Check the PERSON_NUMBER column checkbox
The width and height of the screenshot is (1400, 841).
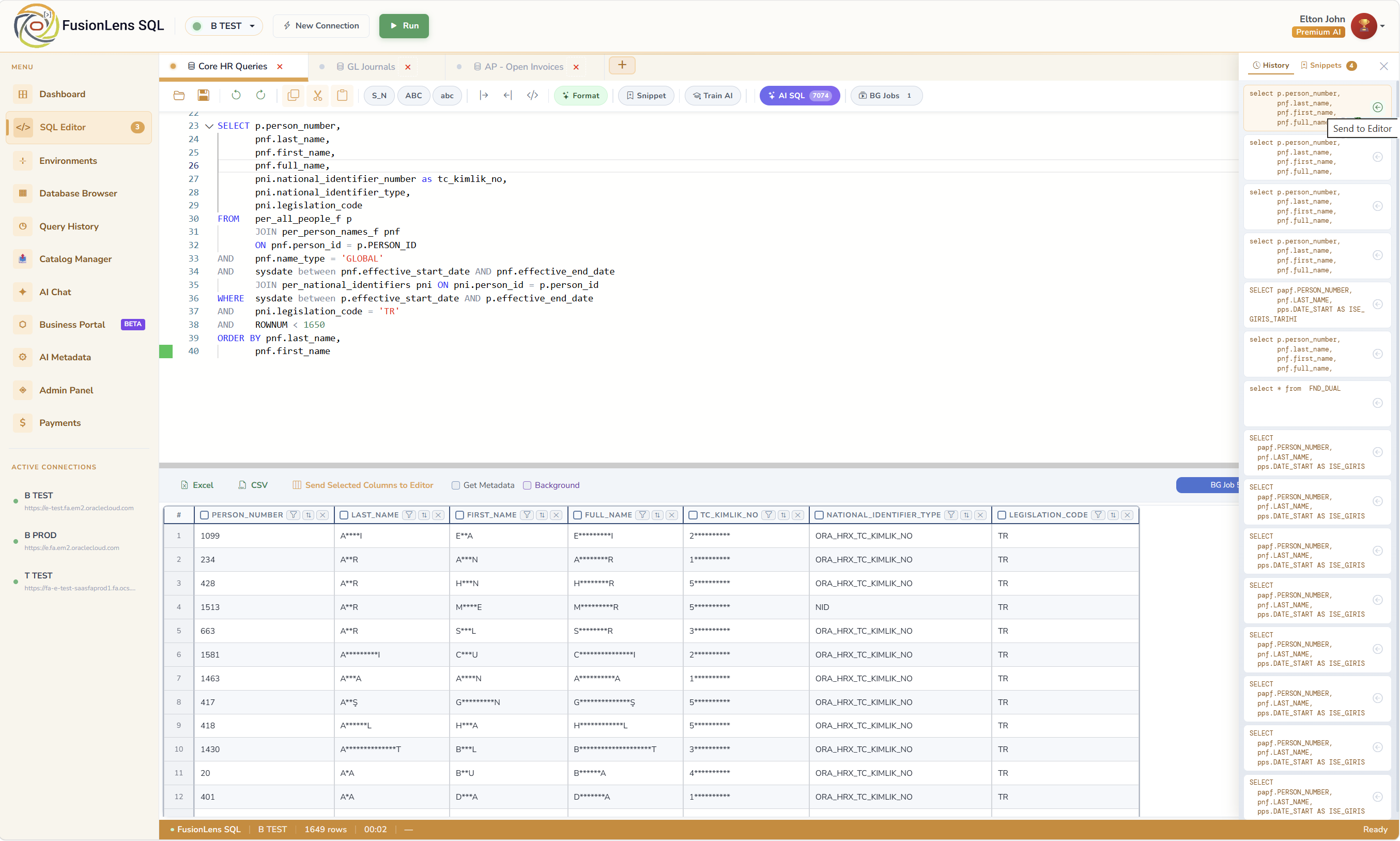205,515
